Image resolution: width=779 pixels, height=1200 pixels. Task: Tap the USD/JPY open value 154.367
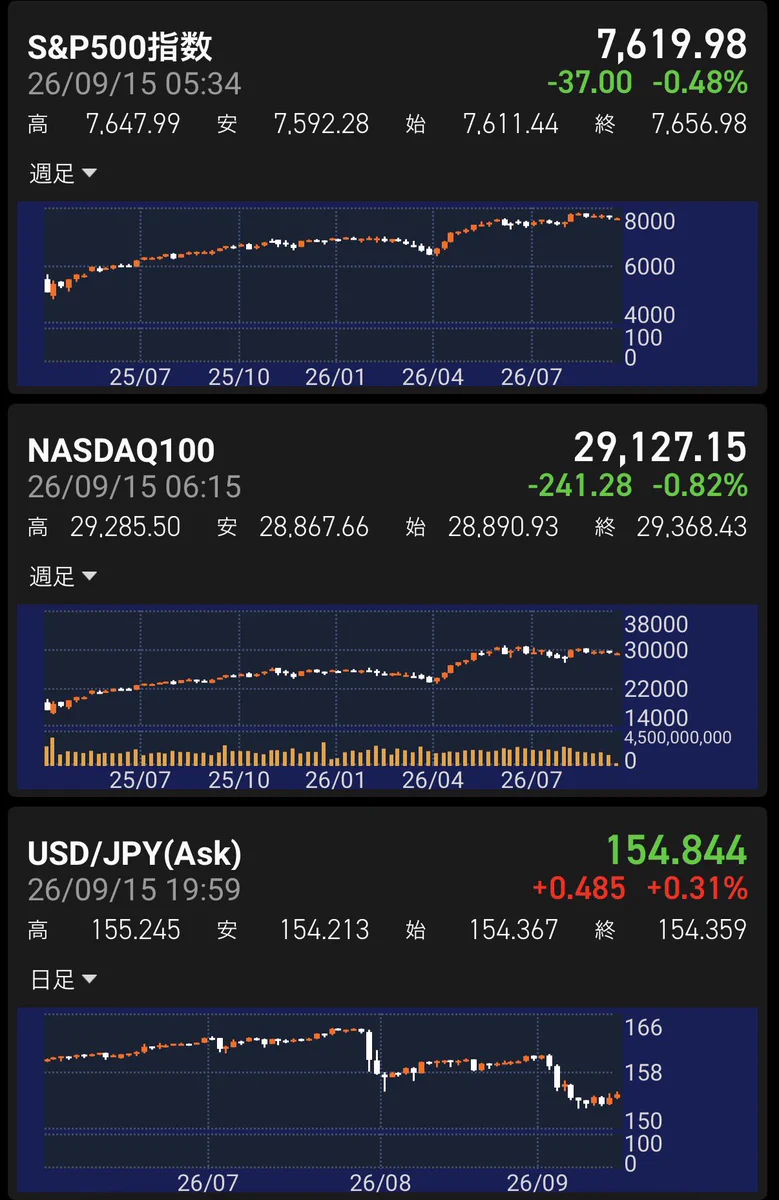click(x=514, y=930)
